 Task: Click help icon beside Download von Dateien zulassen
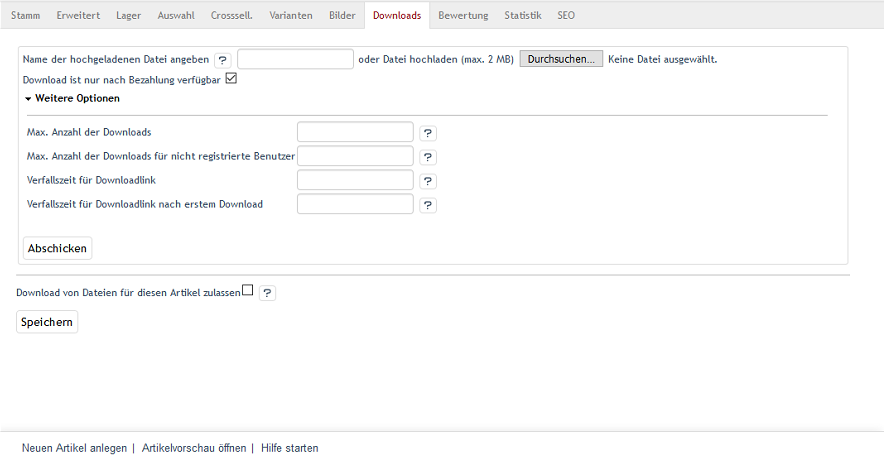(x=268, y=293)
